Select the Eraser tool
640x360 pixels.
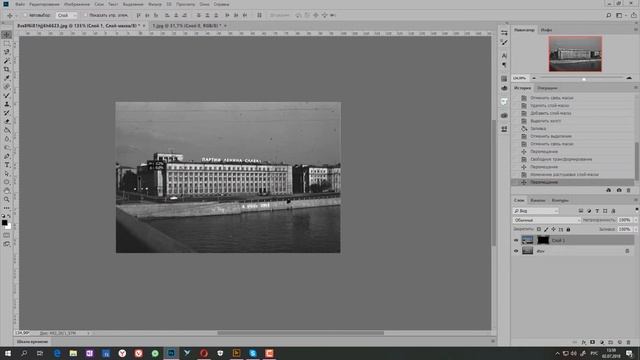[x=7, y=122]
